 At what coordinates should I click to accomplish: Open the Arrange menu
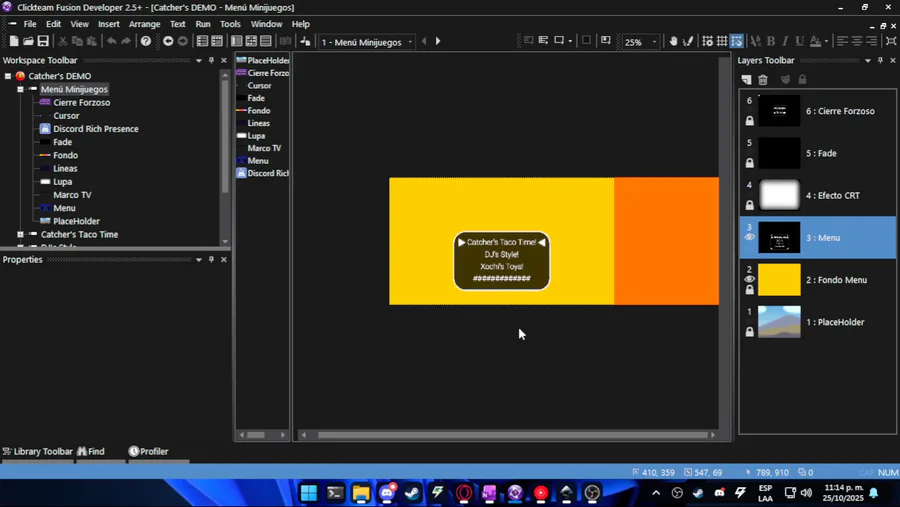pyautogui.click(x=145, y=24)
